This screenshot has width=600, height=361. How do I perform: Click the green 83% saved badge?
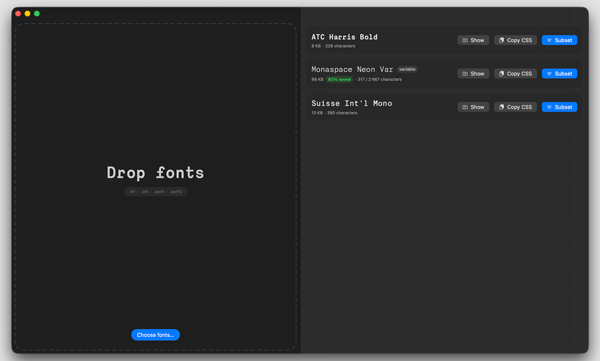tap(339, 79)
